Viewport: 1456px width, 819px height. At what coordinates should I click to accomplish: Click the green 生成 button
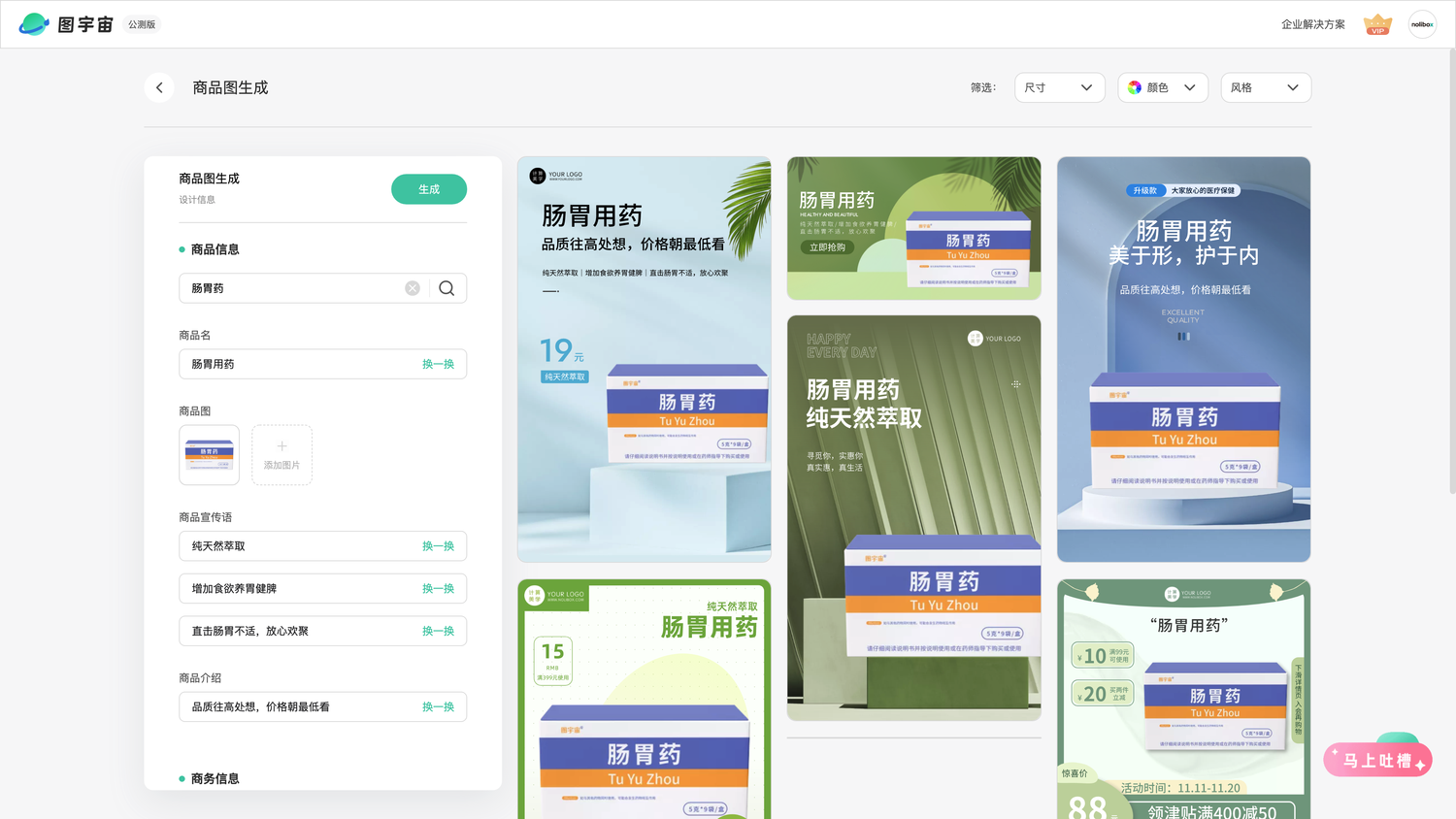coord(429,189)
